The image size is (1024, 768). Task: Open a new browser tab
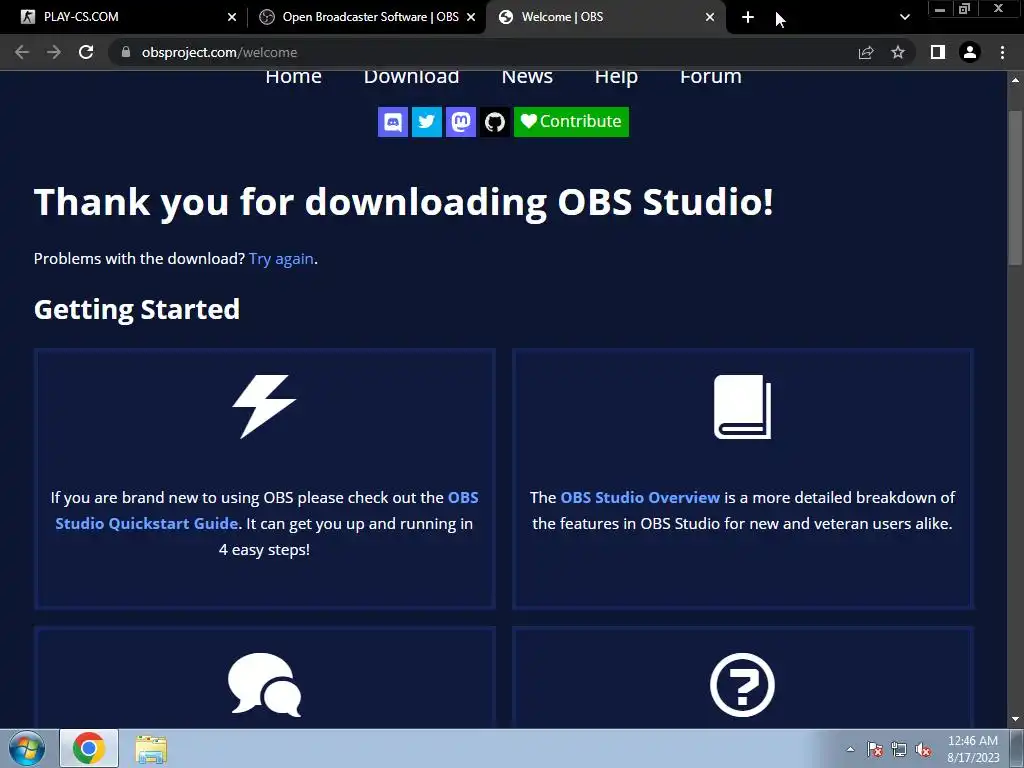[x=748, y=17]
